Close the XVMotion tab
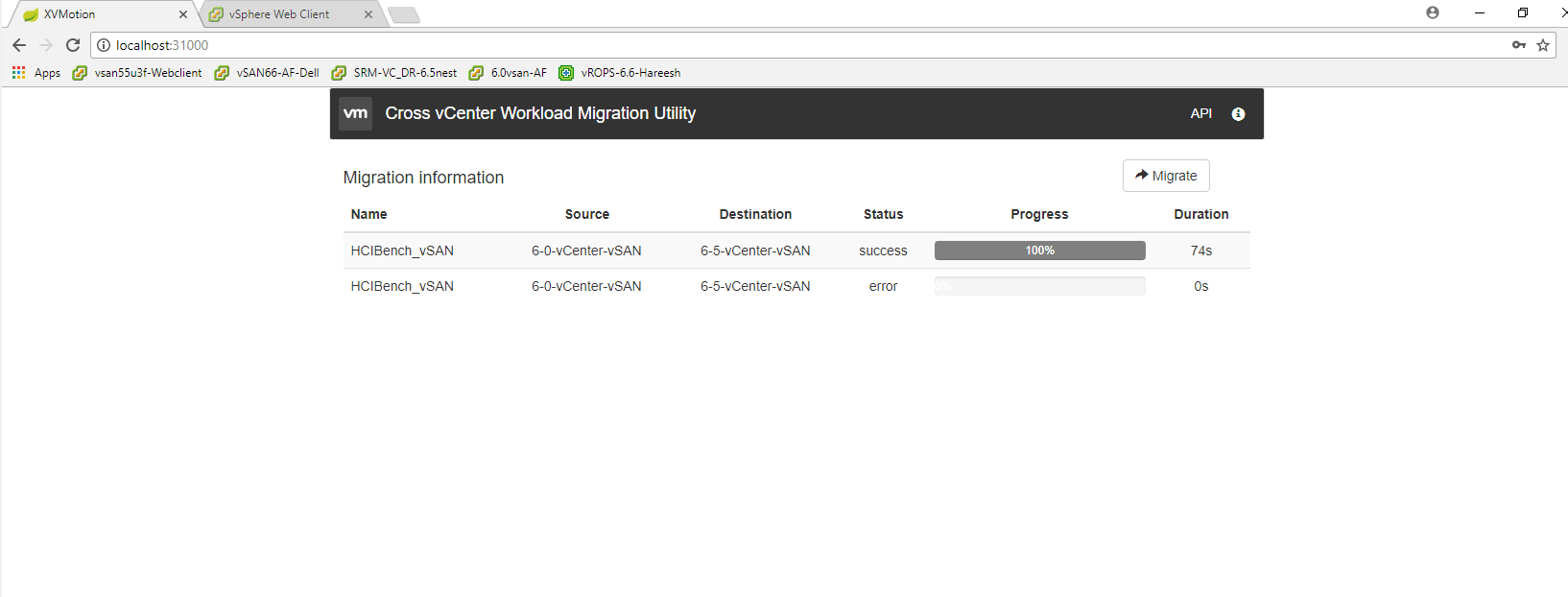This screenshot has height=597, width=1568. tap(183, 14)
